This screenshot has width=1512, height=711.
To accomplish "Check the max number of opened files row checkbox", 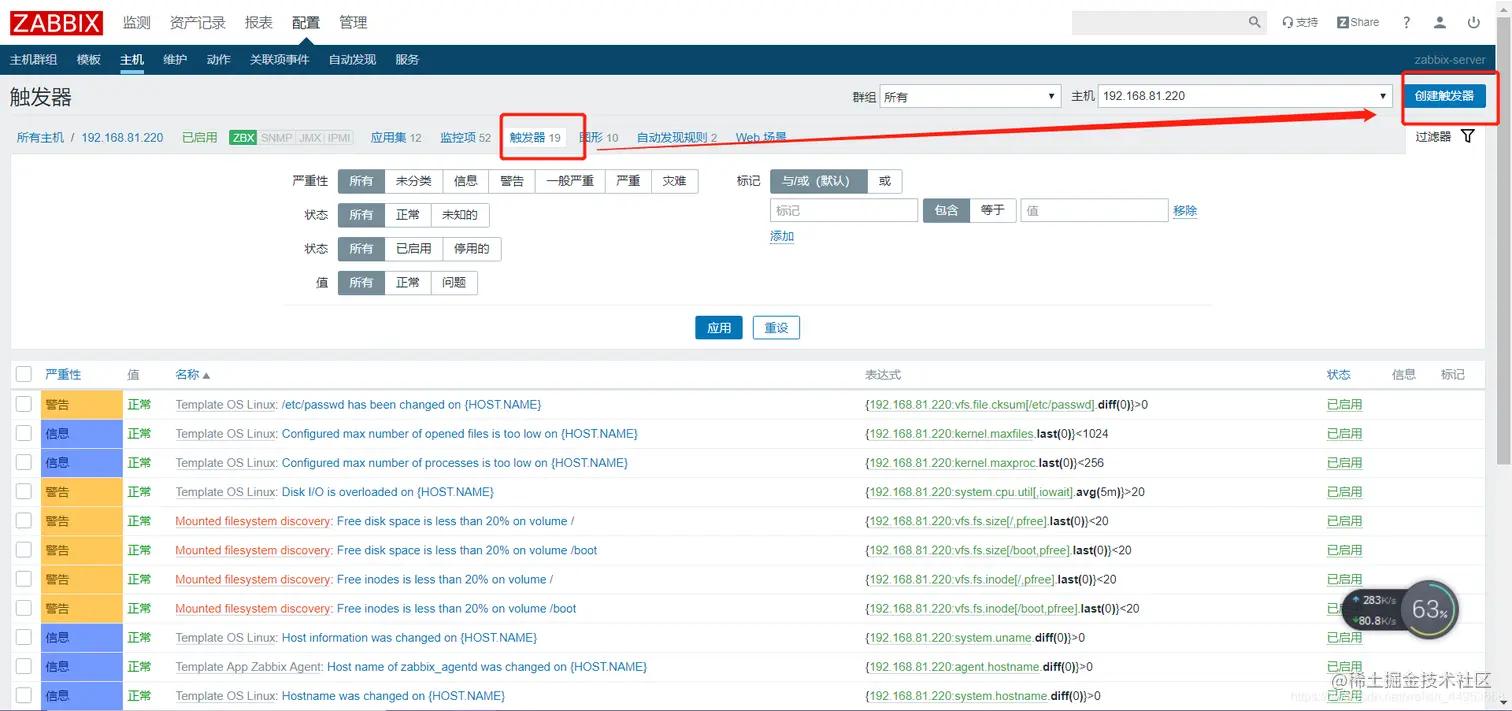I will click(24, 433).
